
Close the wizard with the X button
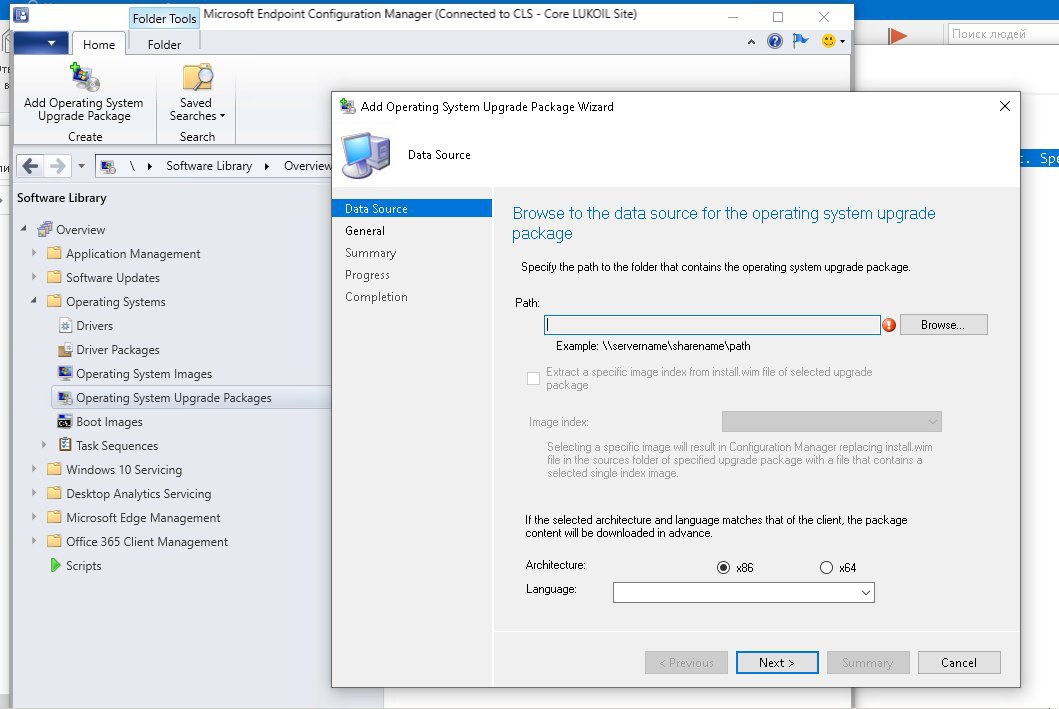coord(1005,106)
